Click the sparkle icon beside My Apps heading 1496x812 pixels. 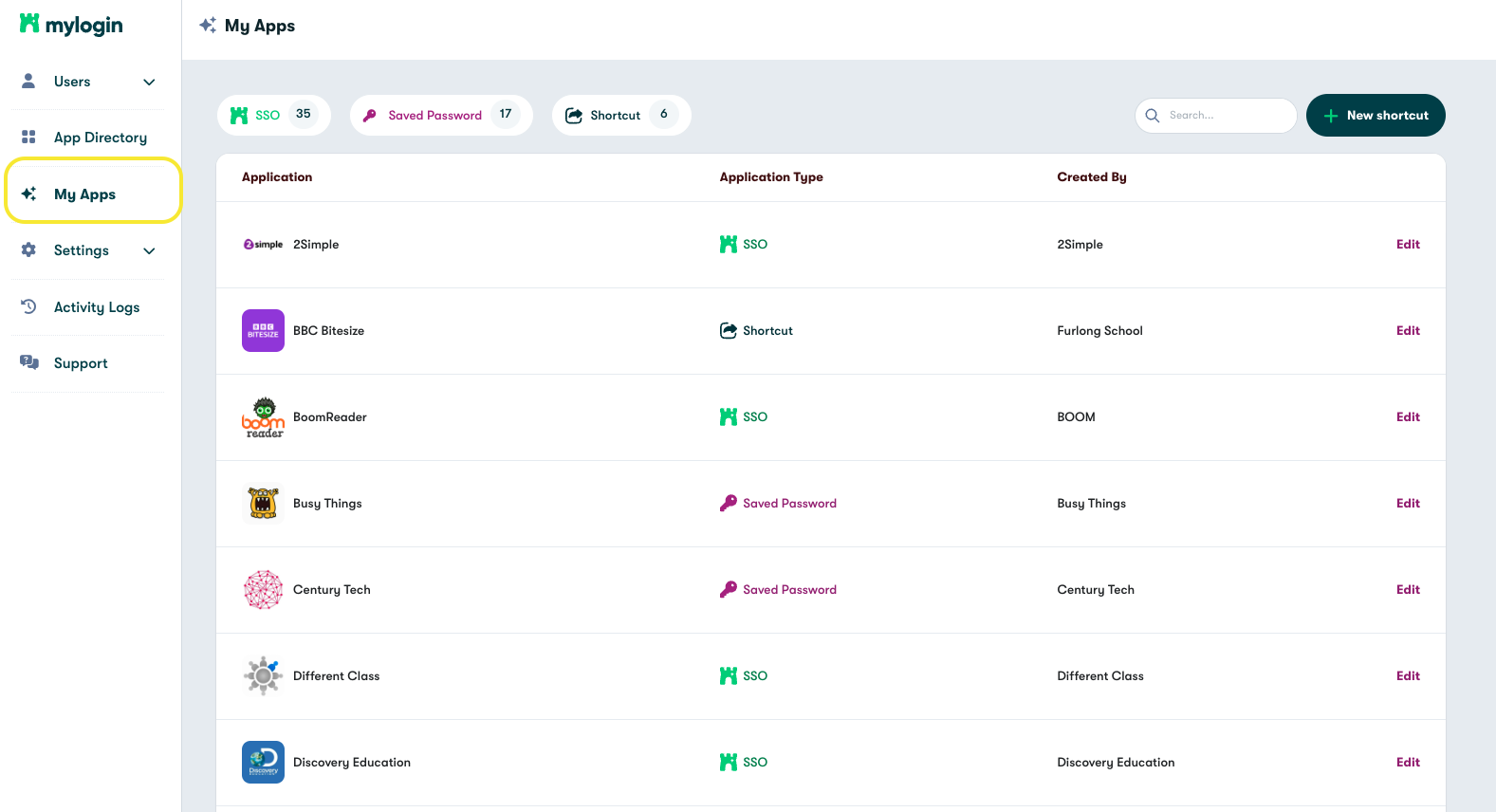point(208,25)
